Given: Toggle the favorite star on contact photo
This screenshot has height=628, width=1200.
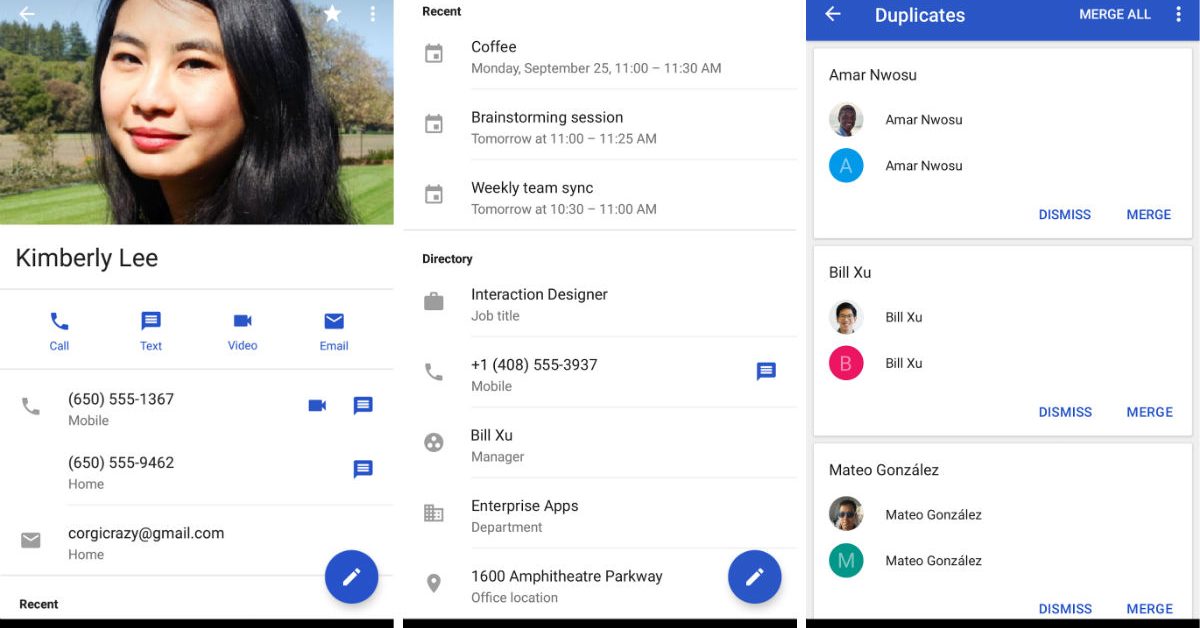Looking at the screenshot, I should tap(332, 14).
